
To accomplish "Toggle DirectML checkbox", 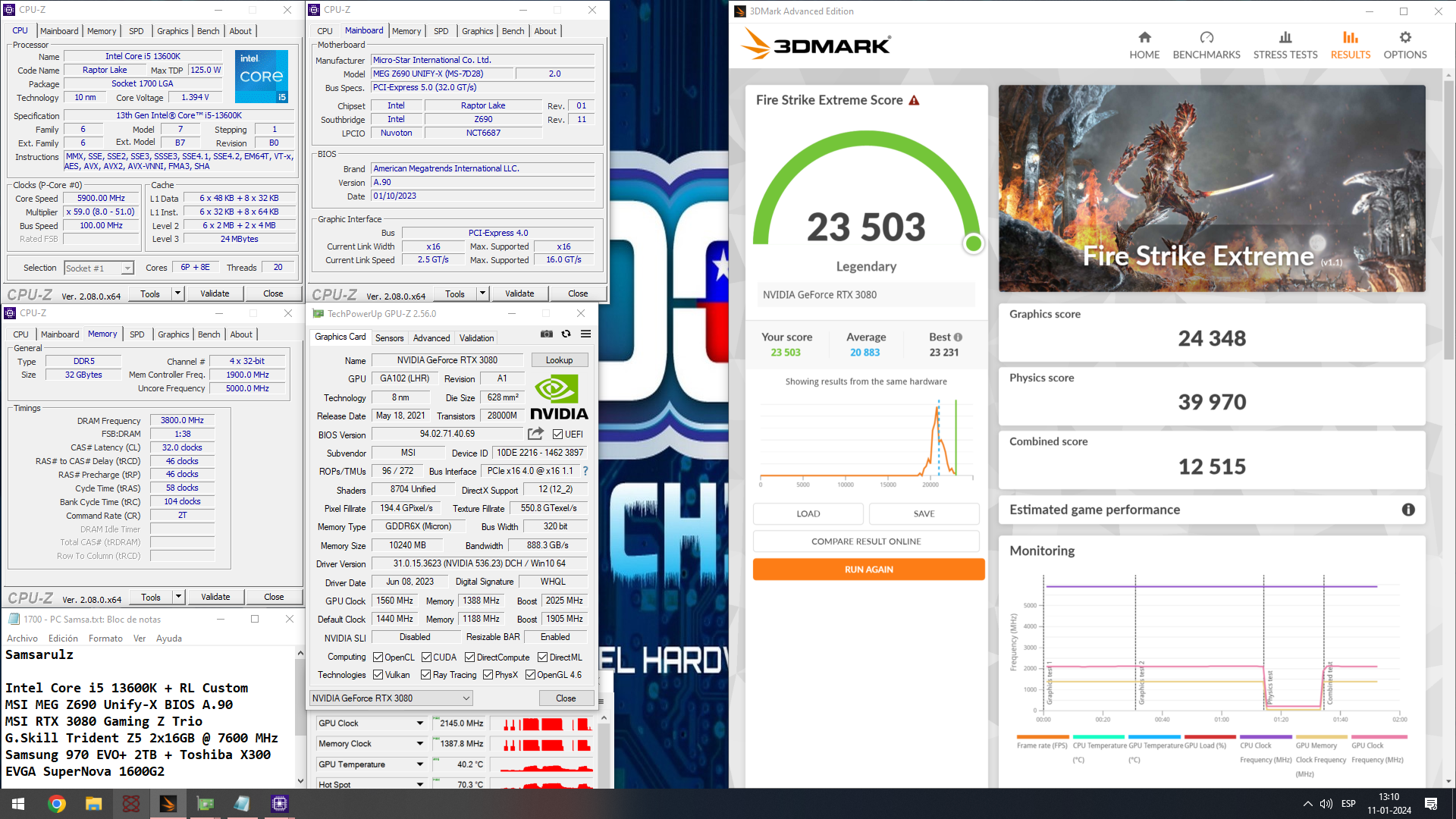I will click(x=542, y=657).
